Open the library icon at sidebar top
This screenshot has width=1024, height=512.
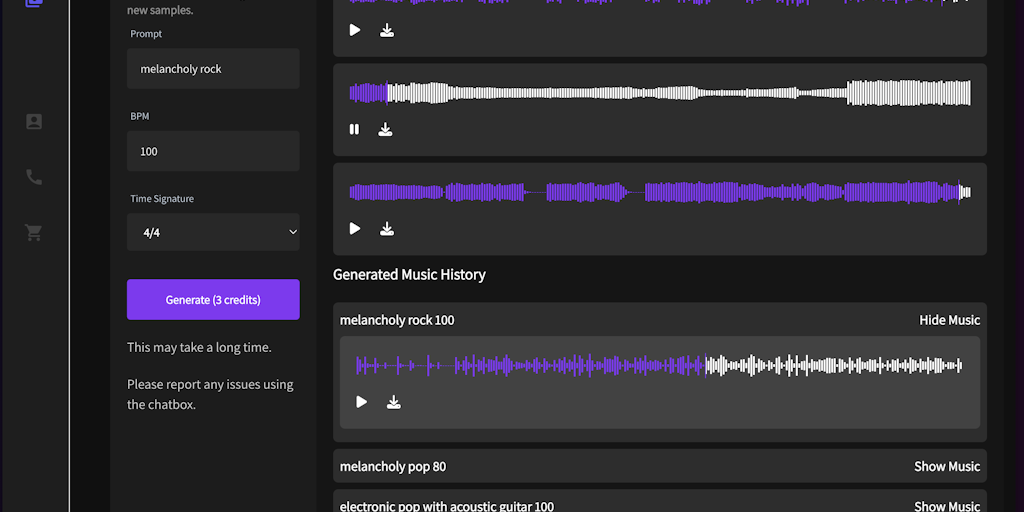(34, 3)
